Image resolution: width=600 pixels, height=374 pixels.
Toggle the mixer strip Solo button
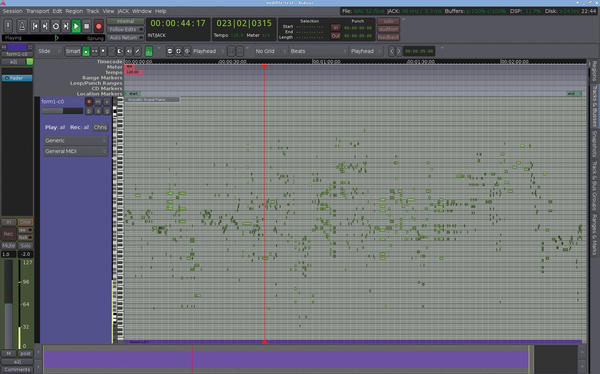pyautogui.click(x=25, y=246)
